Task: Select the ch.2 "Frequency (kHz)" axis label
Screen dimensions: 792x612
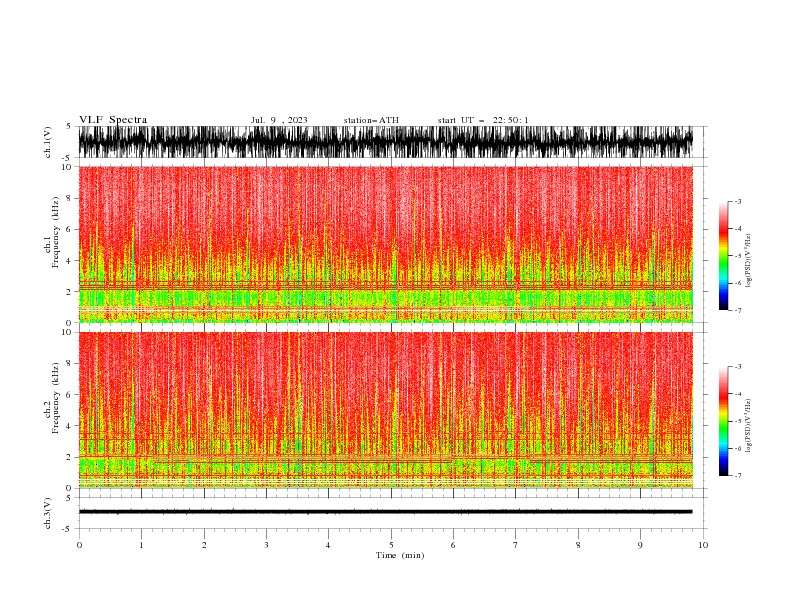Action: point(56,398)
